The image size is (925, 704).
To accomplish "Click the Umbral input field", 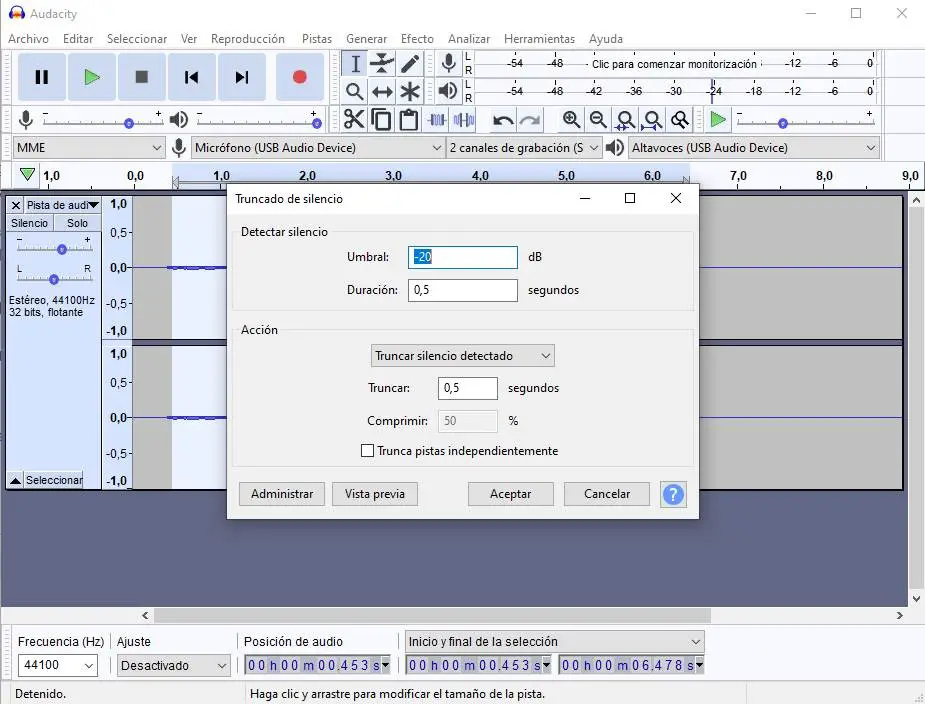I will point(463,257).
